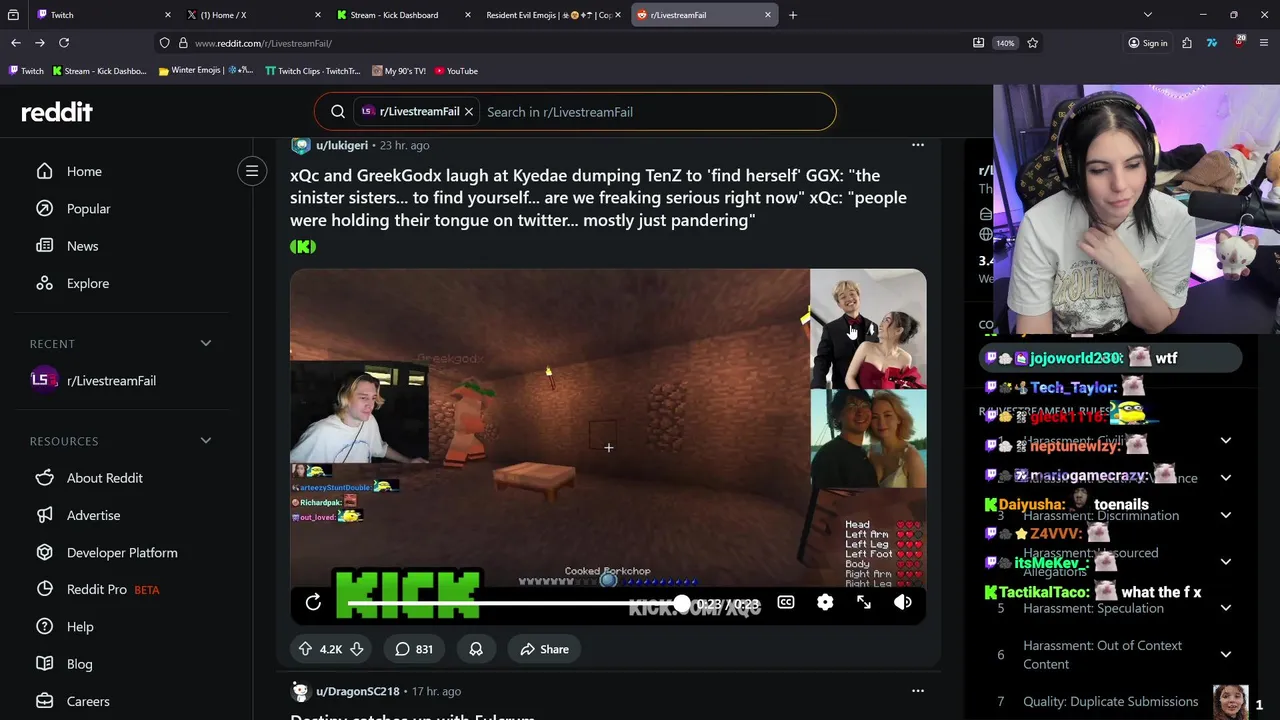This screenshot has width=1280, height=720.
Task: Open Twitch Clips bookmark
Action: pyautogui.click(x=312, y=71)
